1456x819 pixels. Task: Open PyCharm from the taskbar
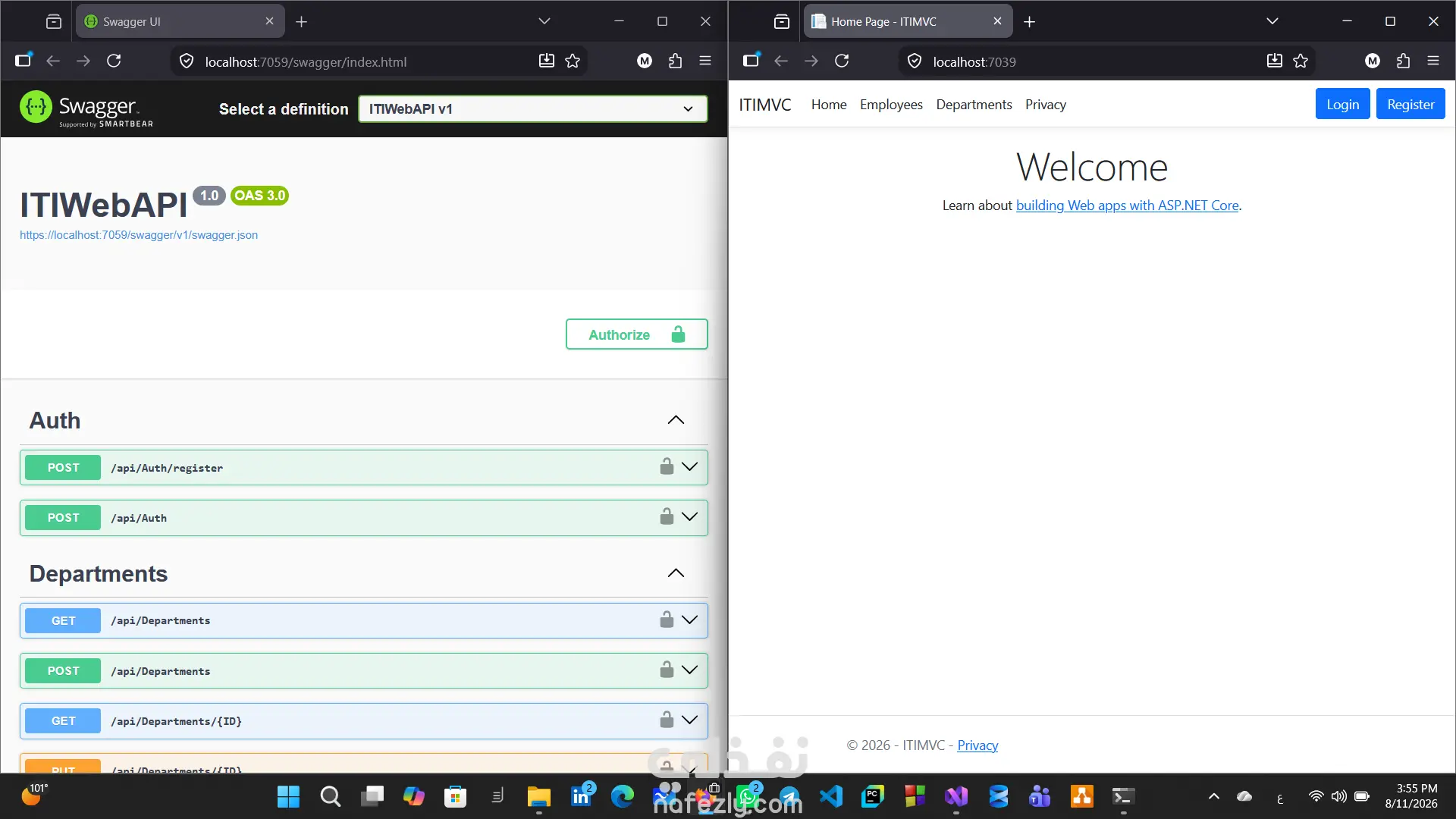[x=873, y=796]
